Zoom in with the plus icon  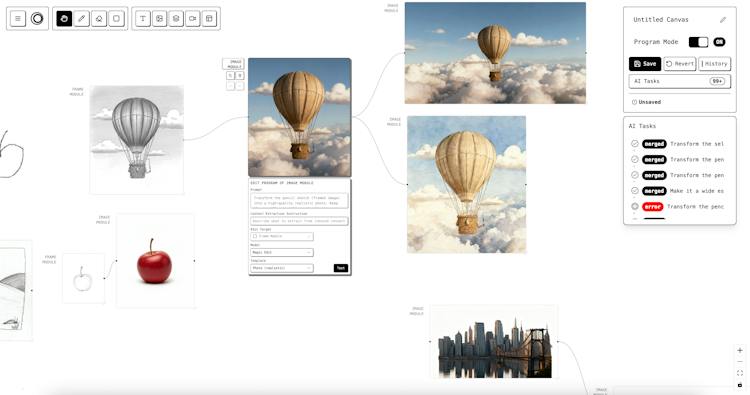(740, 351)
